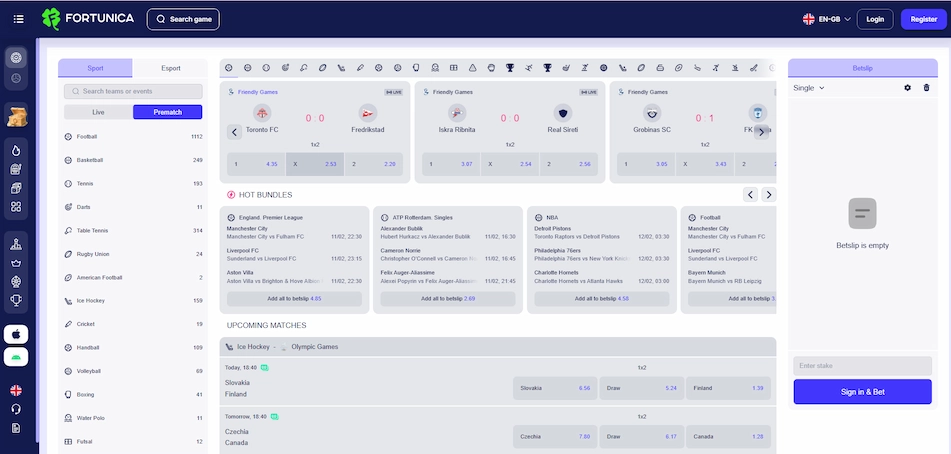Focus the Enter stake field
The image size is (951, 454).
[x=862, y=366]
